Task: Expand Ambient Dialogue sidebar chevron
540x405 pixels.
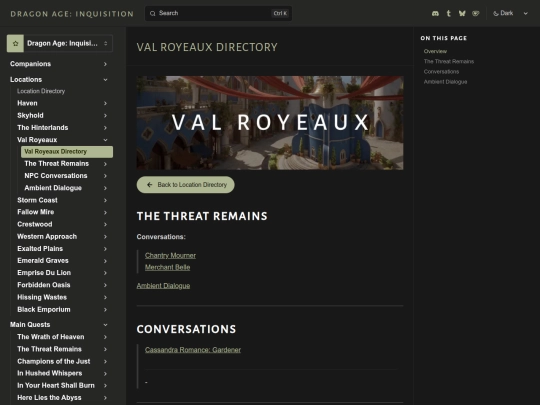Action: click(x=105, y=188)
